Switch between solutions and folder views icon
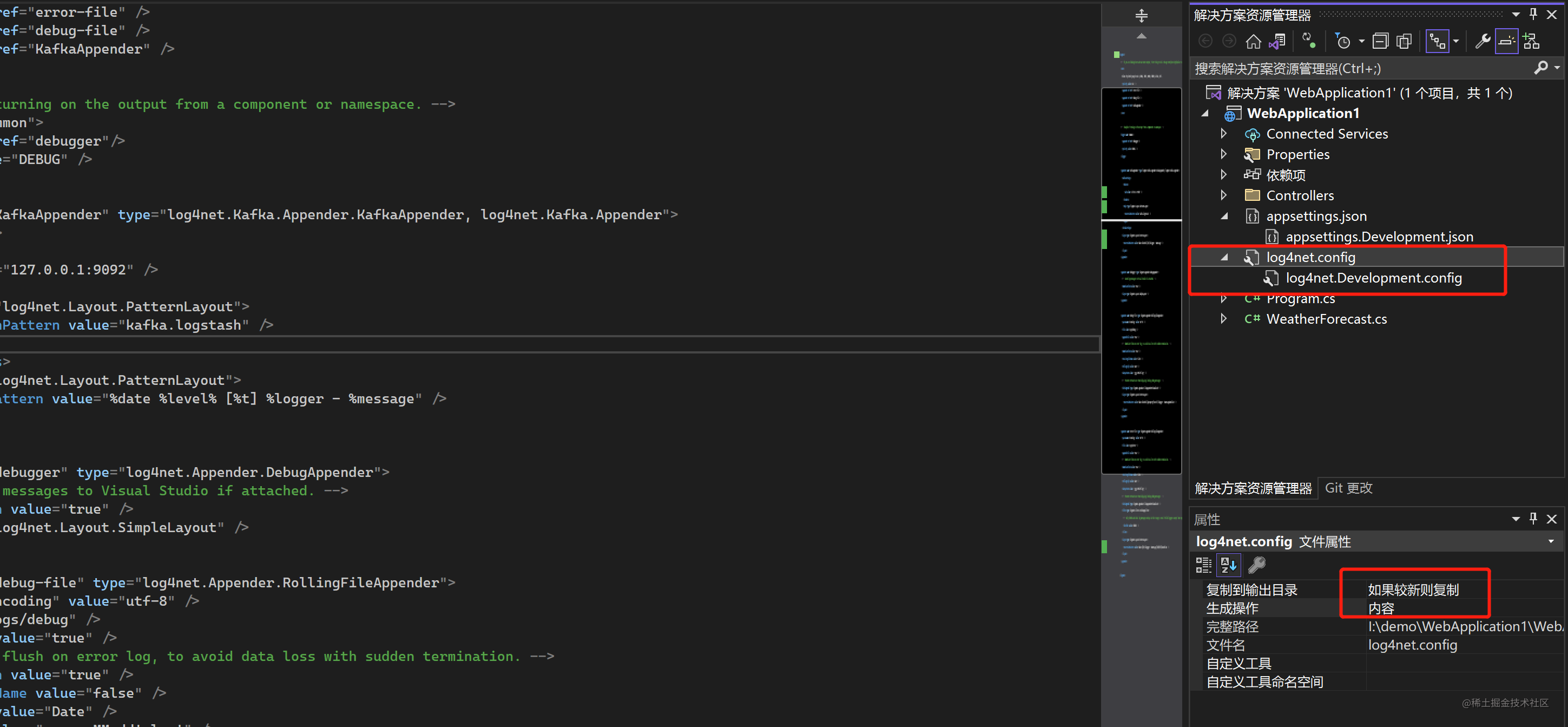 click(x=1277, y=41)
